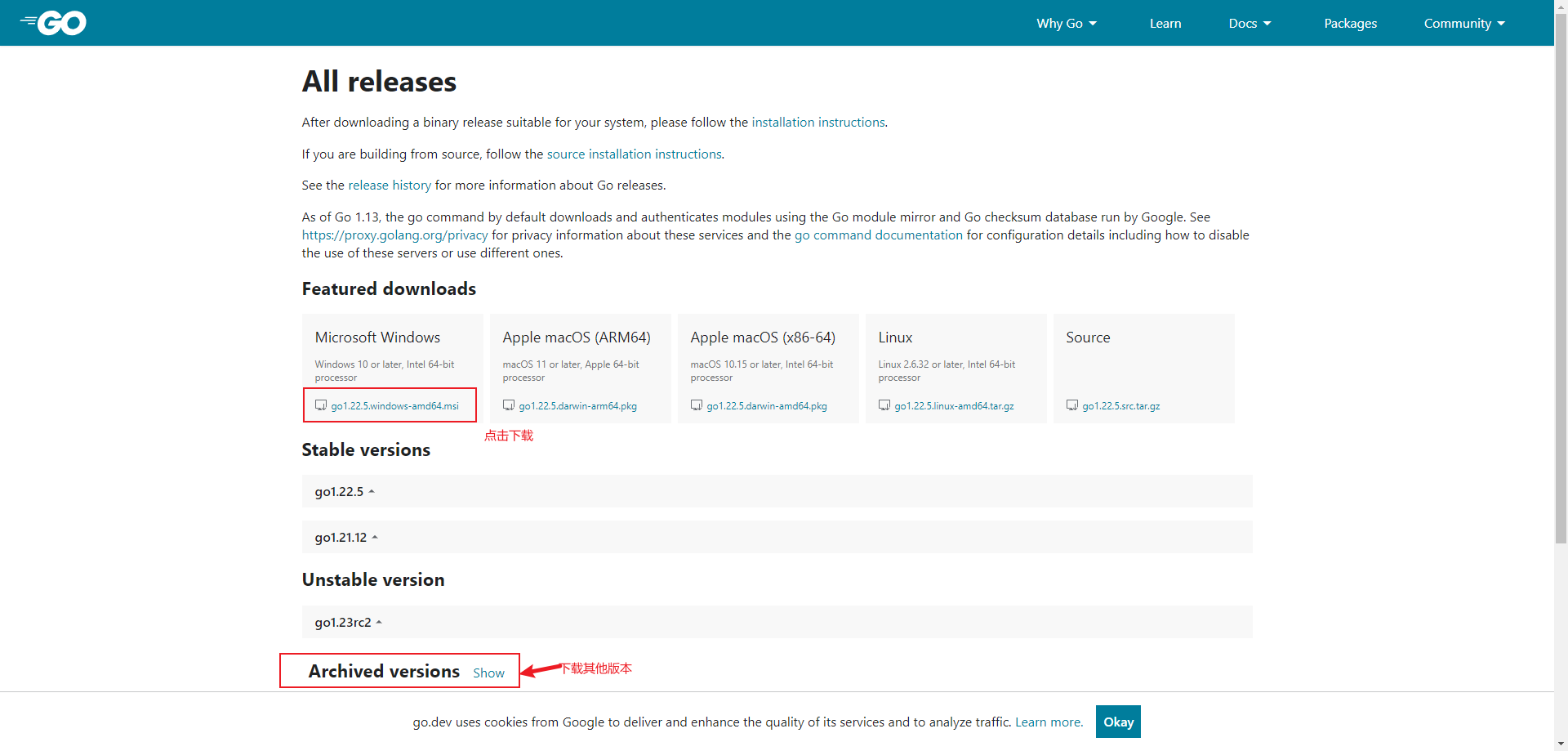
Task: Click the Featured downloads heading
Action: pyautogui.click(x=389, y=288)
